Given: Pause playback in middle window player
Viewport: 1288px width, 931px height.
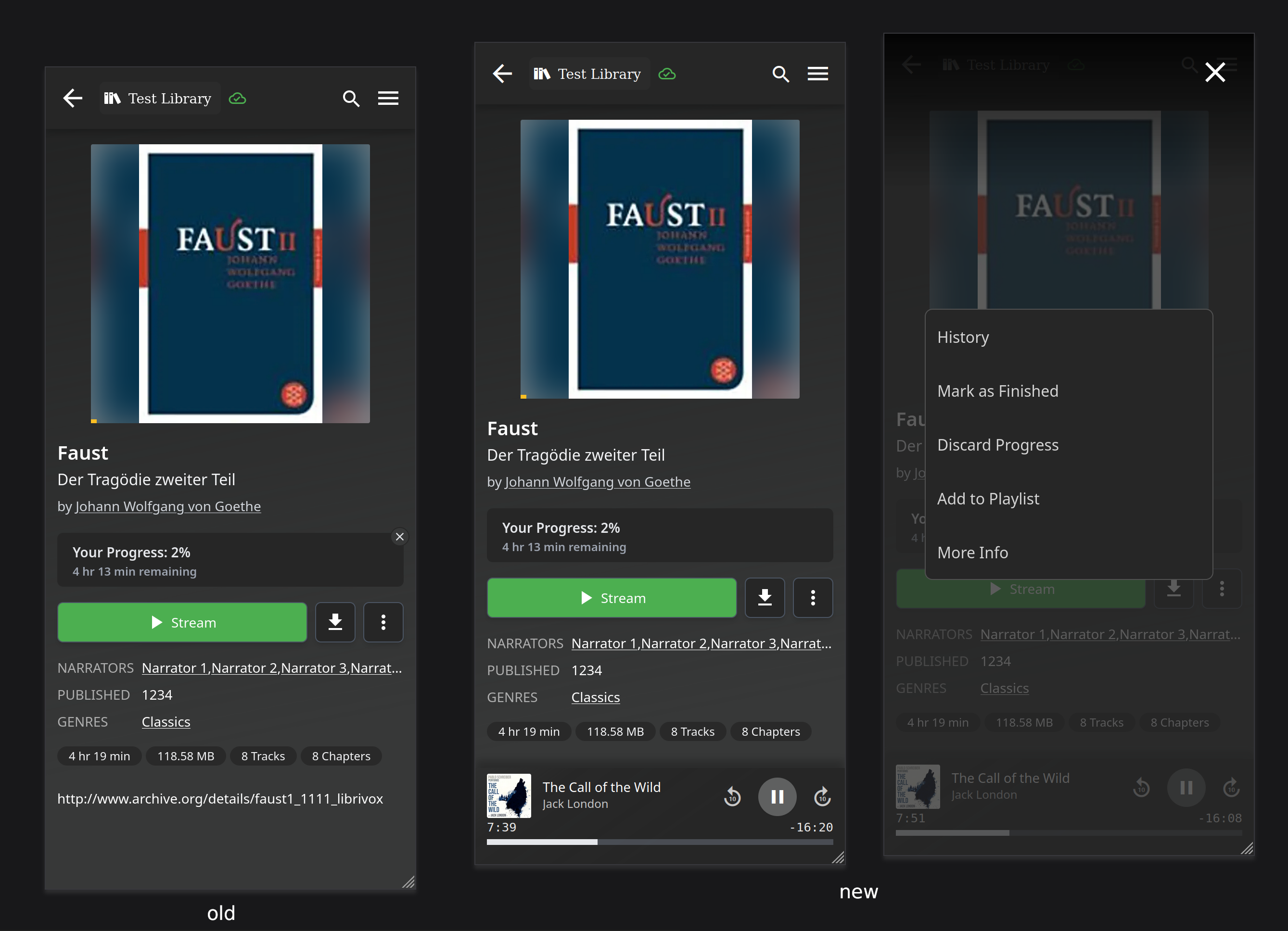Looking at the screenshot, I should click(777, 796).
